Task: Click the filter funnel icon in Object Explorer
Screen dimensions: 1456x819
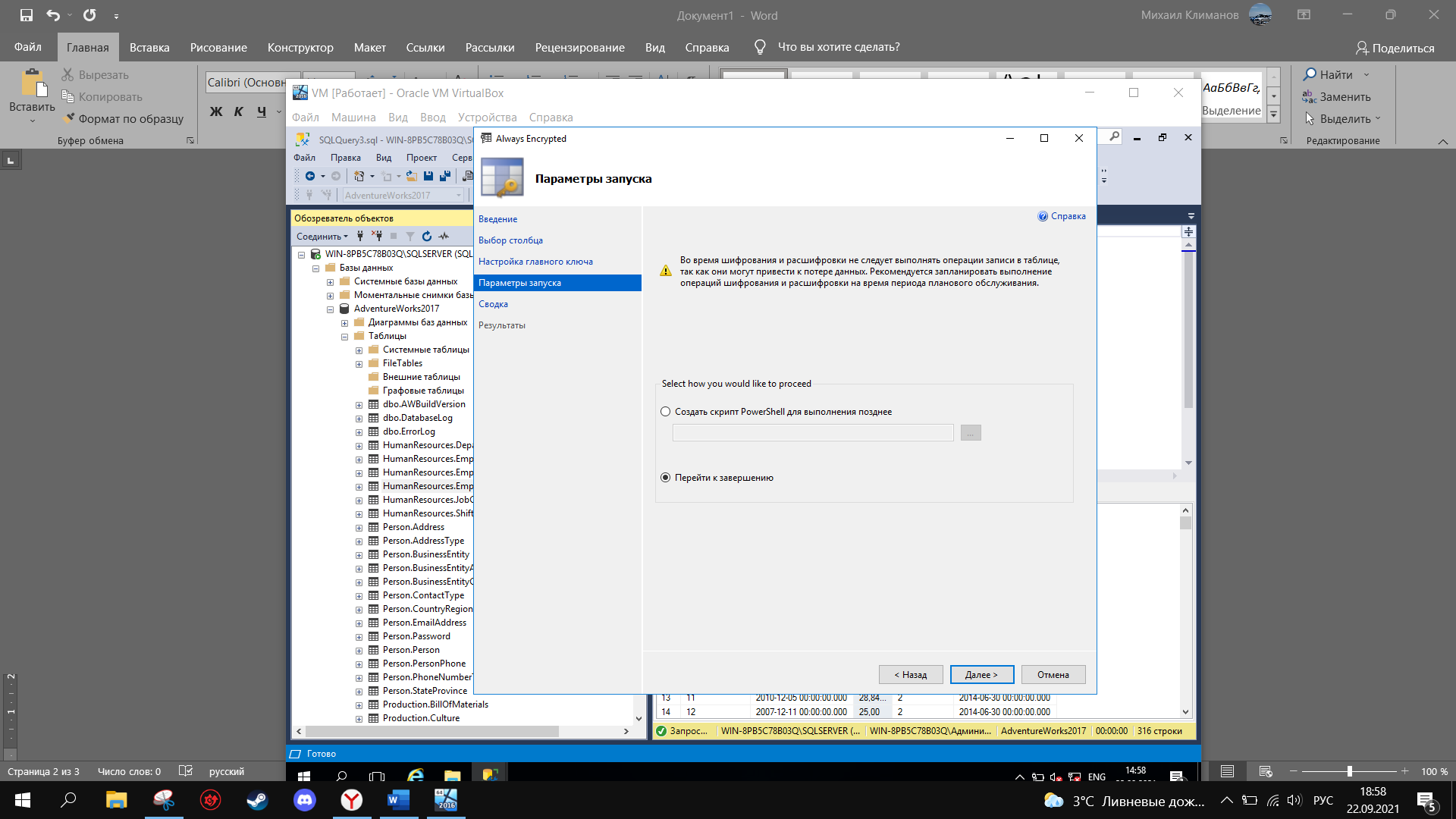Action: click(x=410, y=237)
